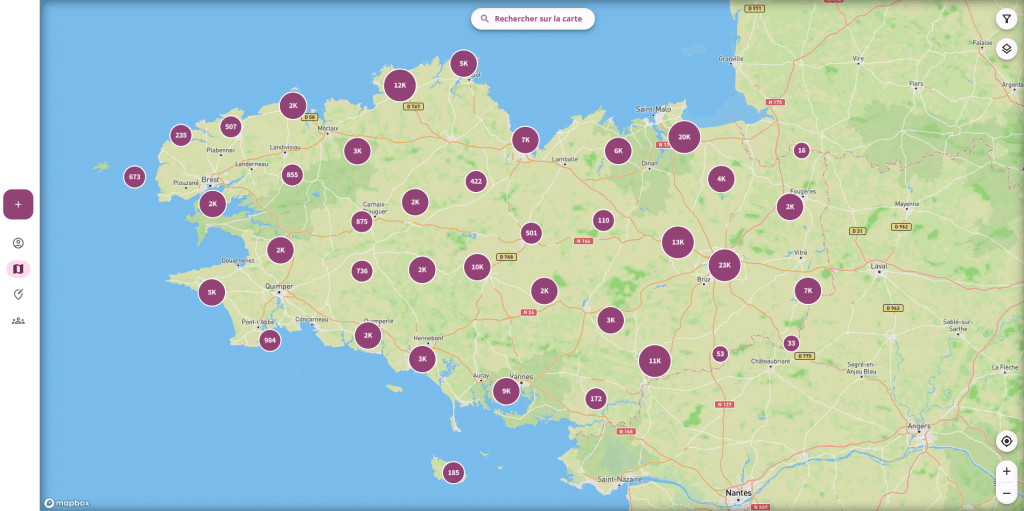
Task: Expand the 20K cluster near Saint-Malo
Action: click(684, 137)
